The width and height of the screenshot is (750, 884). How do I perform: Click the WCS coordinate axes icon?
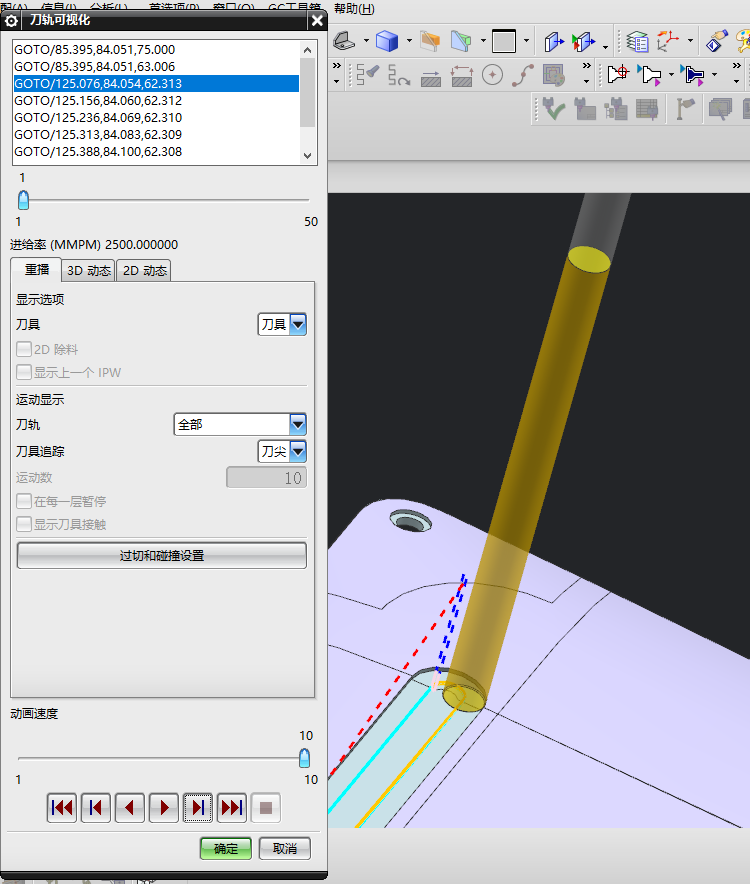click(668, 41)
